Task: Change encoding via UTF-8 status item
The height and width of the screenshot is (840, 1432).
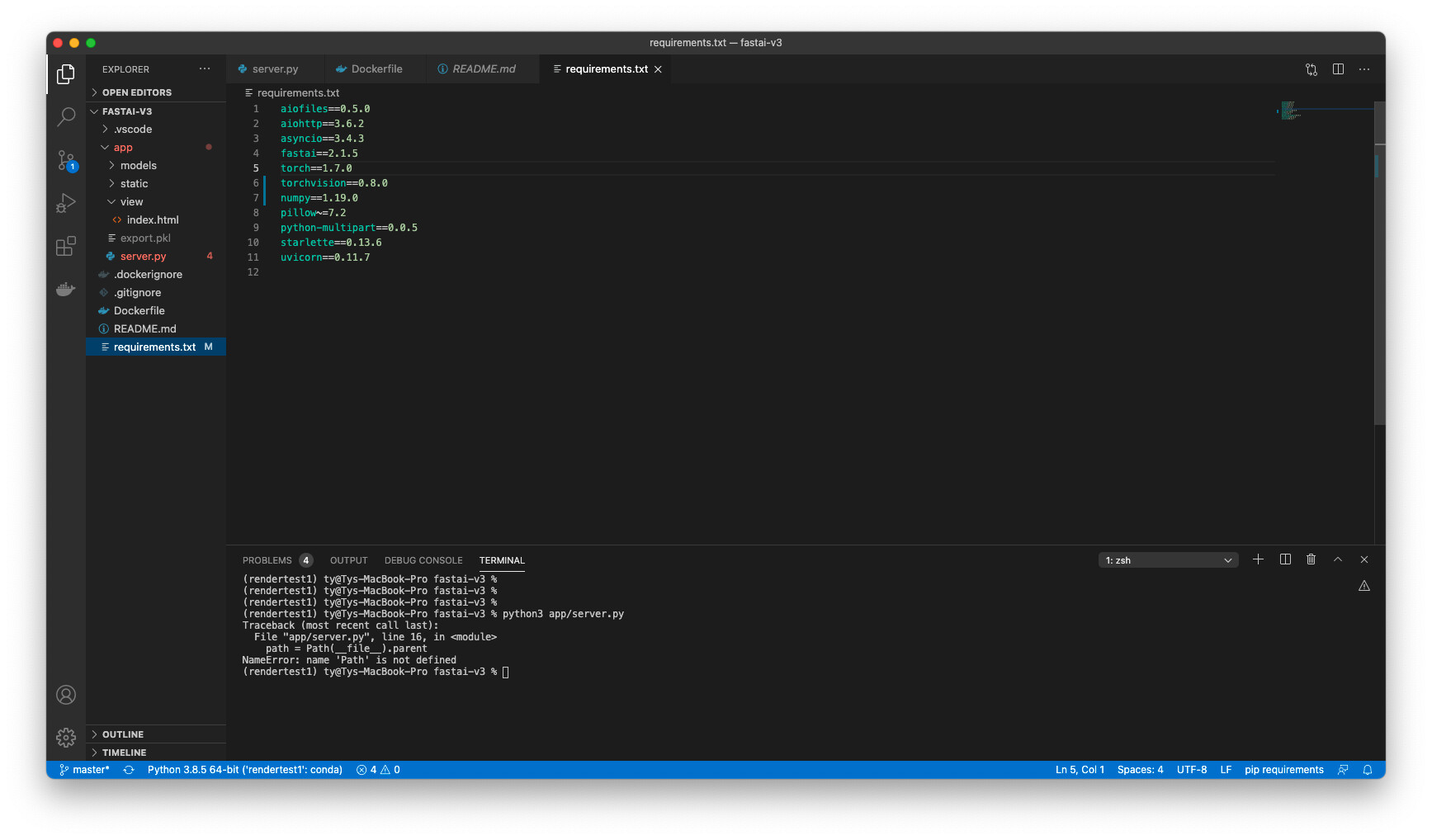Action: pos(1192,770)
